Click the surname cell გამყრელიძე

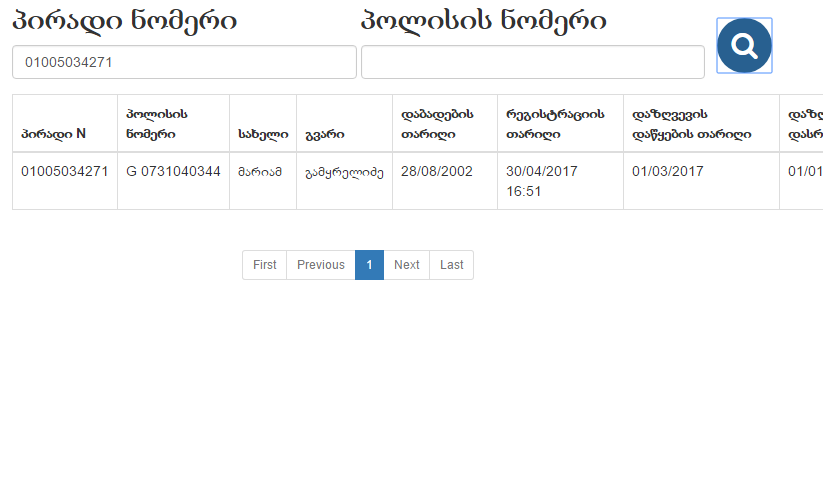tap(344, 171)
